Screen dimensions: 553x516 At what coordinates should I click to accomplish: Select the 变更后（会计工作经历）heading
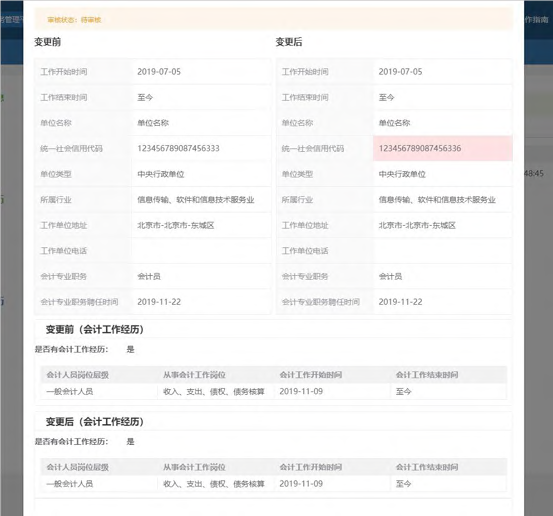(95, 421)
